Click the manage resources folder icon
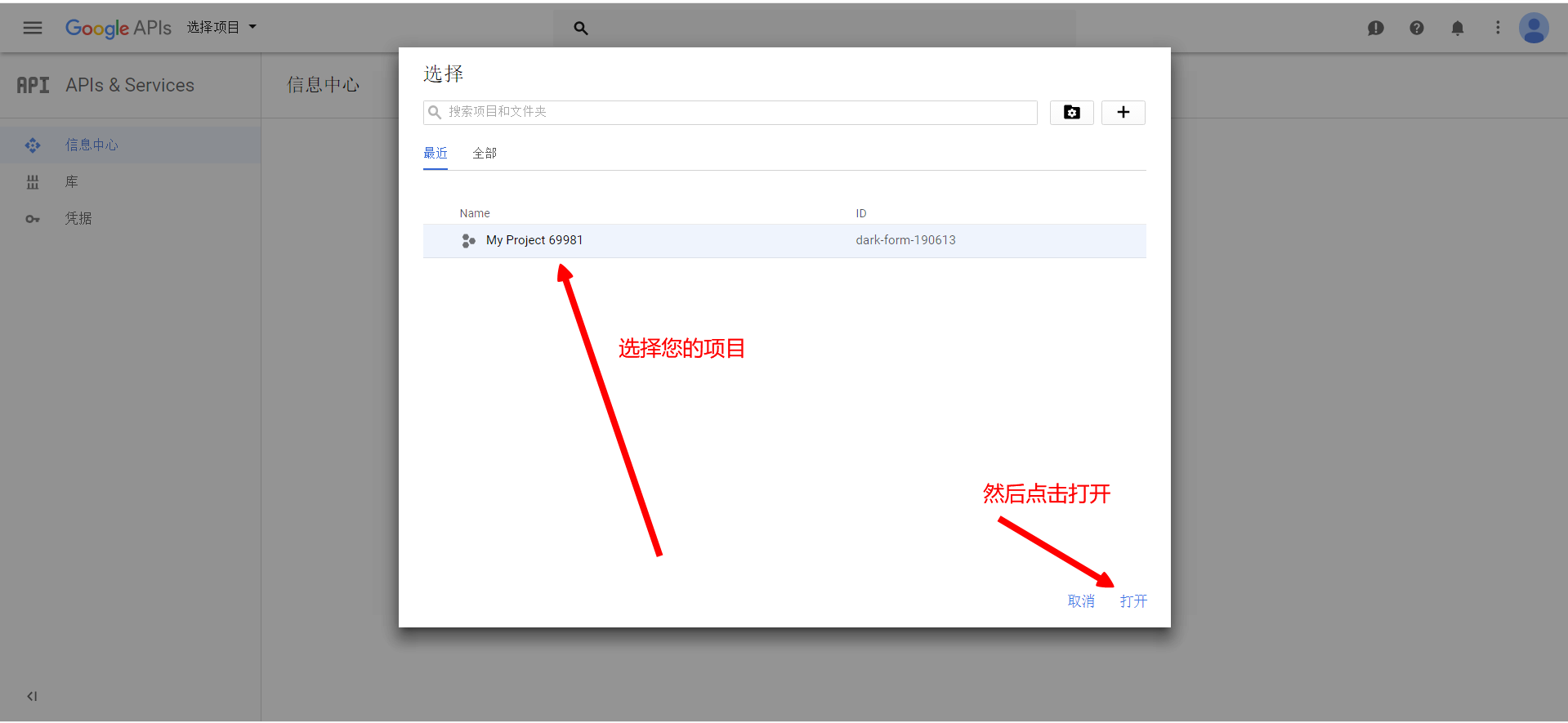This screenshot has width=1568, height=723. [1071, 112]
